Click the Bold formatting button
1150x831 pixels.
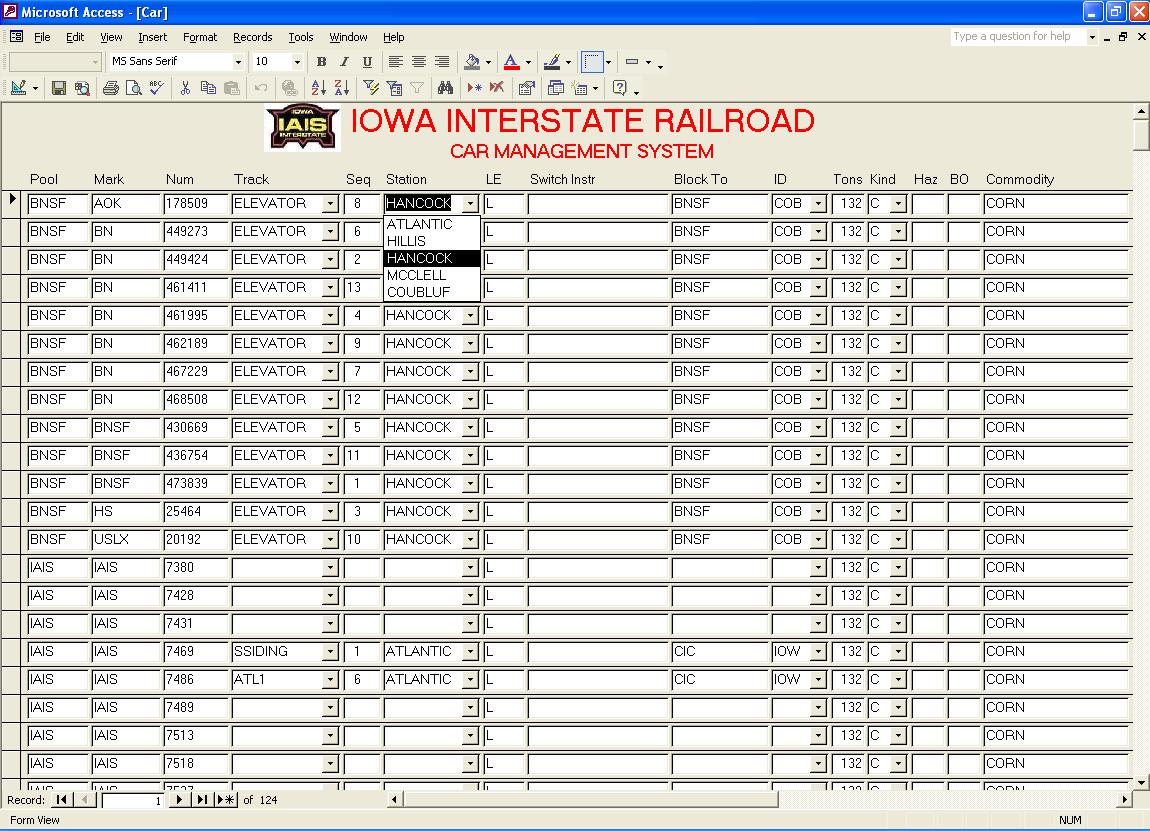[x=321, y=62]
